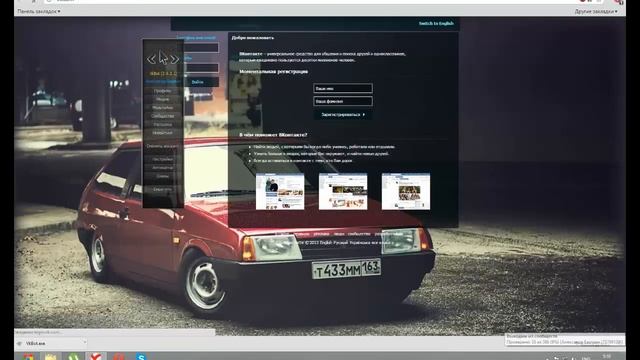
Task: Open 'Профиль' in the VkBot side menu
Action: click(162, 91)
